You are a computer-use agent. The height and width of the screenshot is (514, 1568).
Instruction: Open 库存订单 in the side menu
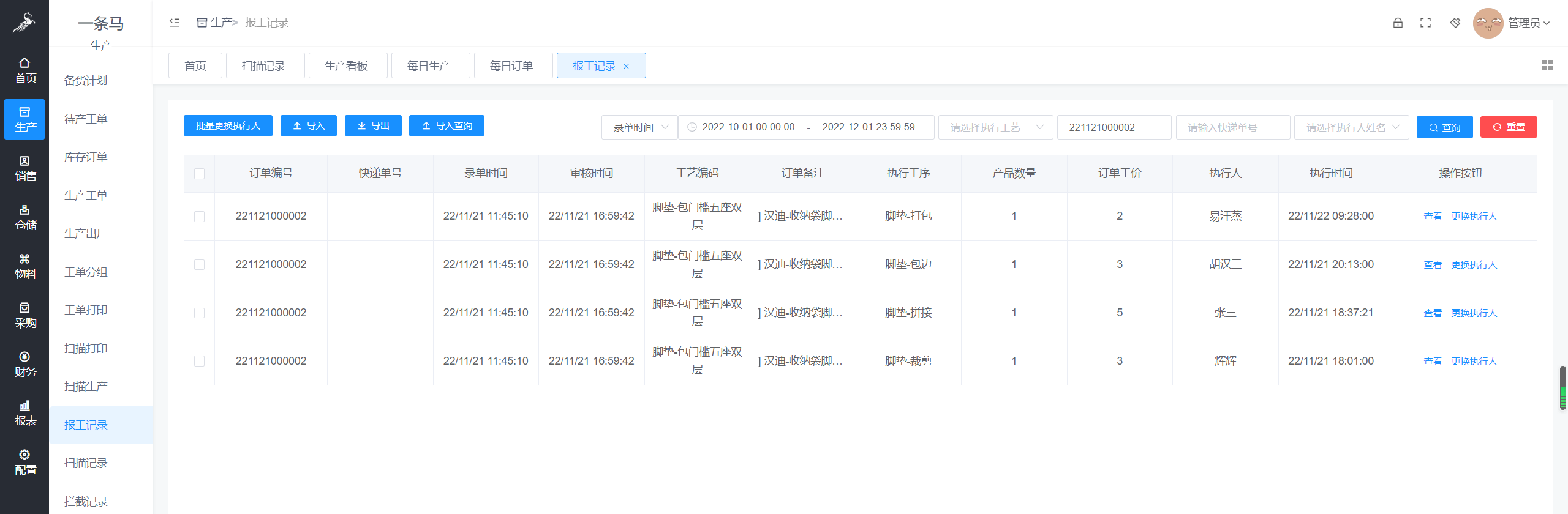(86, 157)
